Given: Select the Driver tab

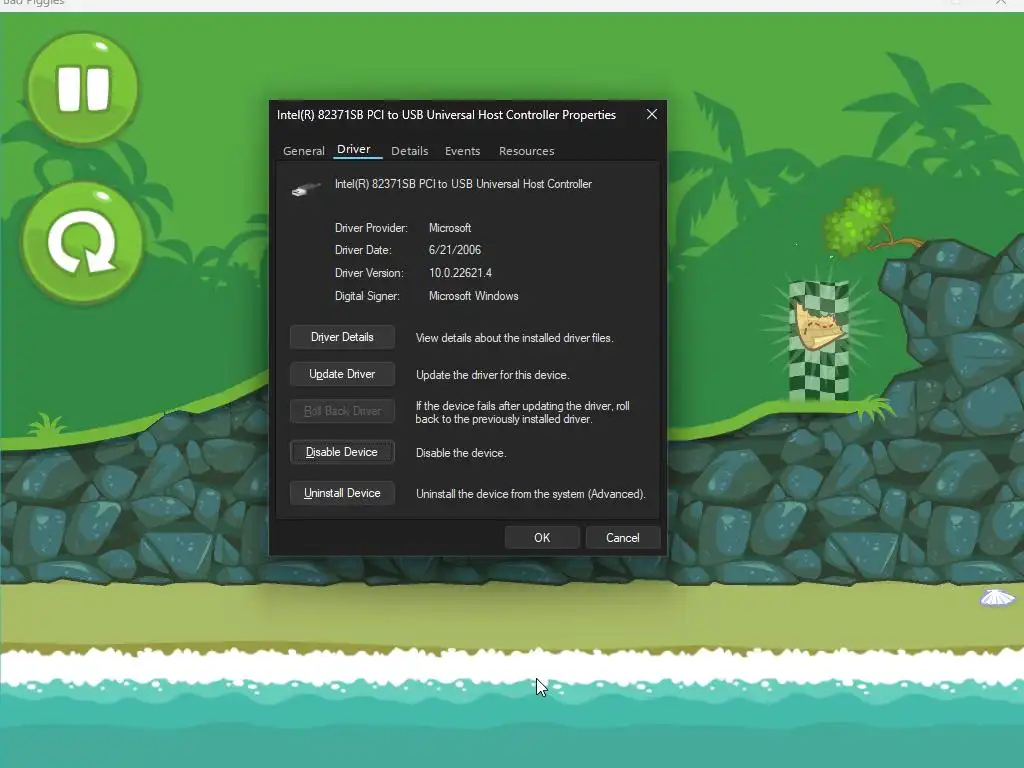Looking at the screenshot, I should 353,150.
